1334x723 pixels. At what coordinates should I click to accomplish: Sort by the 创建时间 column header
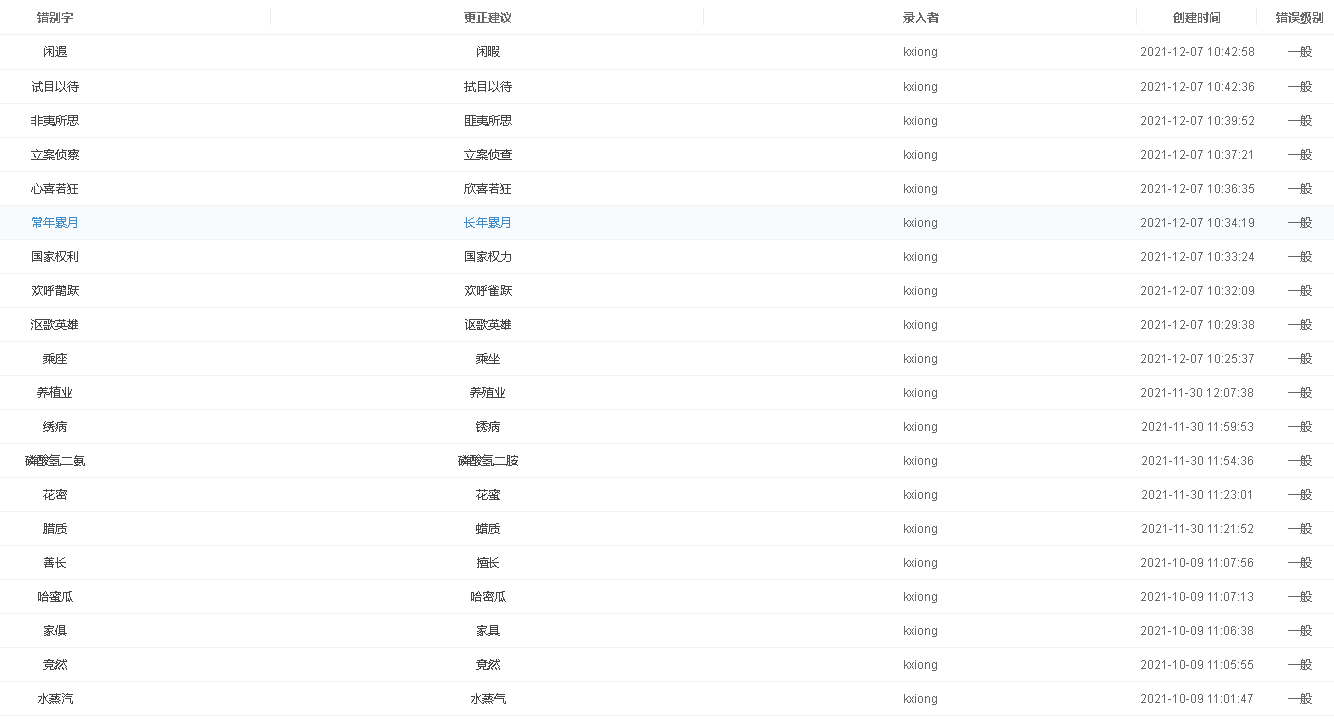[1197, 17]
